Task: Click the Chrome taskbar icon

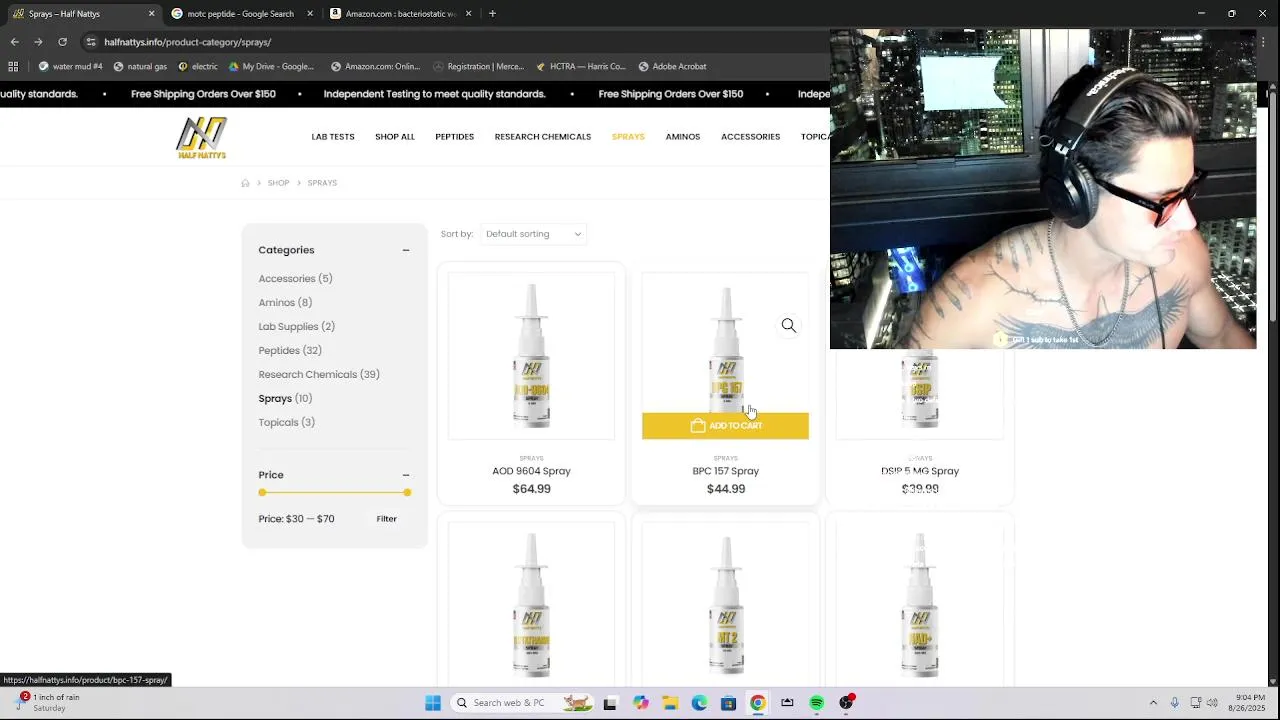Action: click(x=758, y=703)
